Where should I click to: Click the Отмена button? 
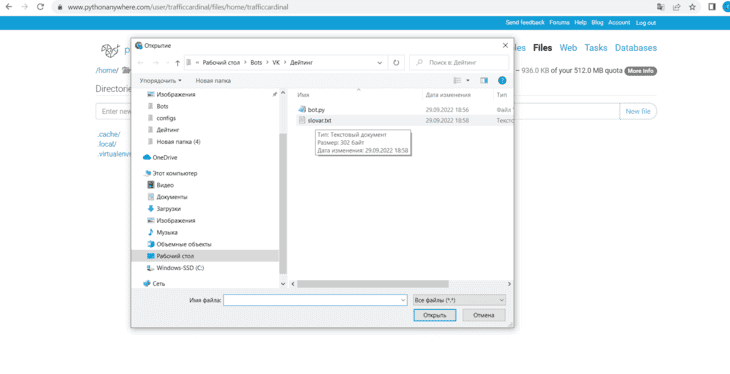484,315
